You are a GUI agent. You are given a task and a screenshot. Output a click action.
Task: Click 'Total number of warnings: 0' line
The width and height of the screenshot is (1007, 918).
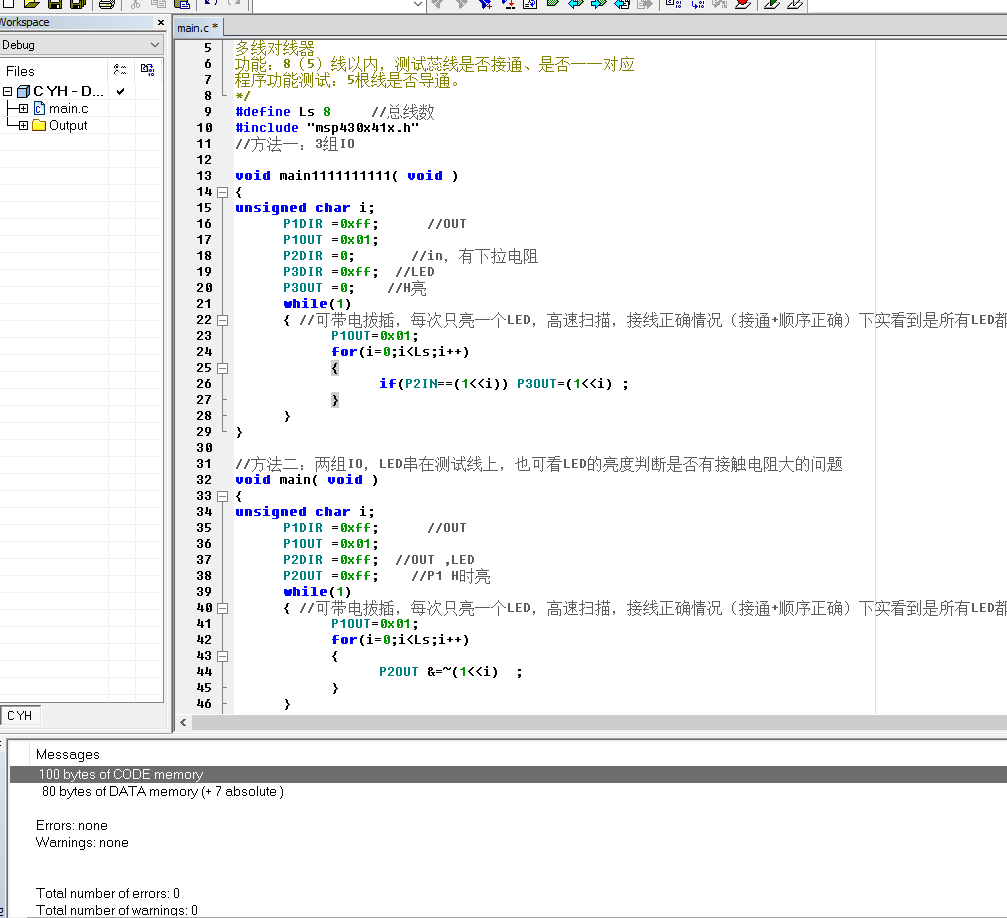tap(117, 910)
